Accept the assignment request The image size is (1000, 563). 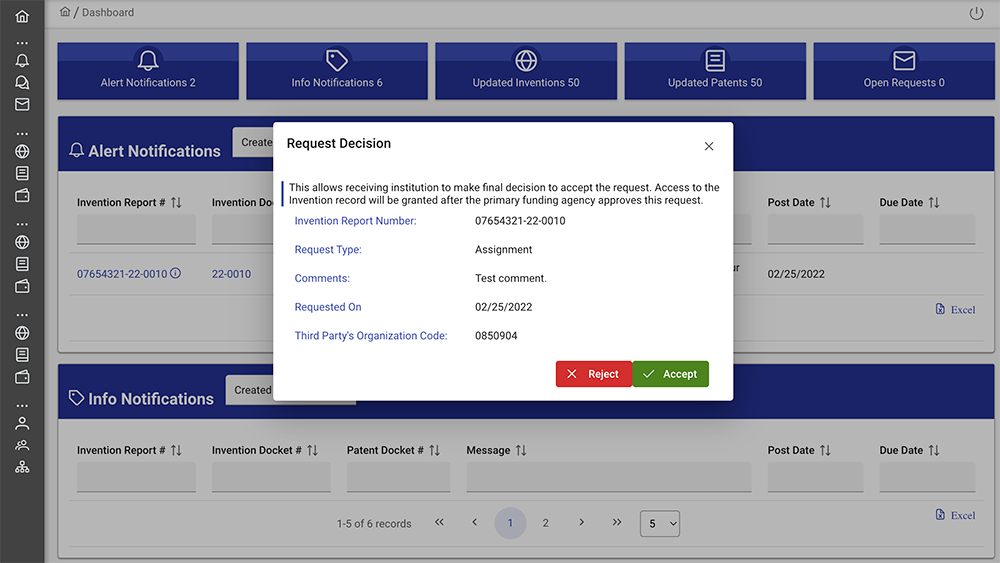[x=670, y=374]
